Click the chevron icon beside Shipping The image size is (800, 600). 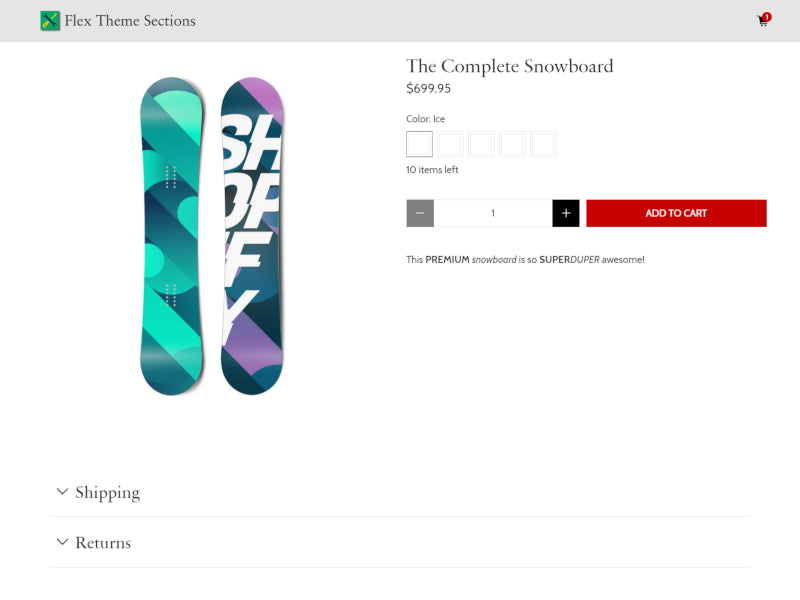62,492
